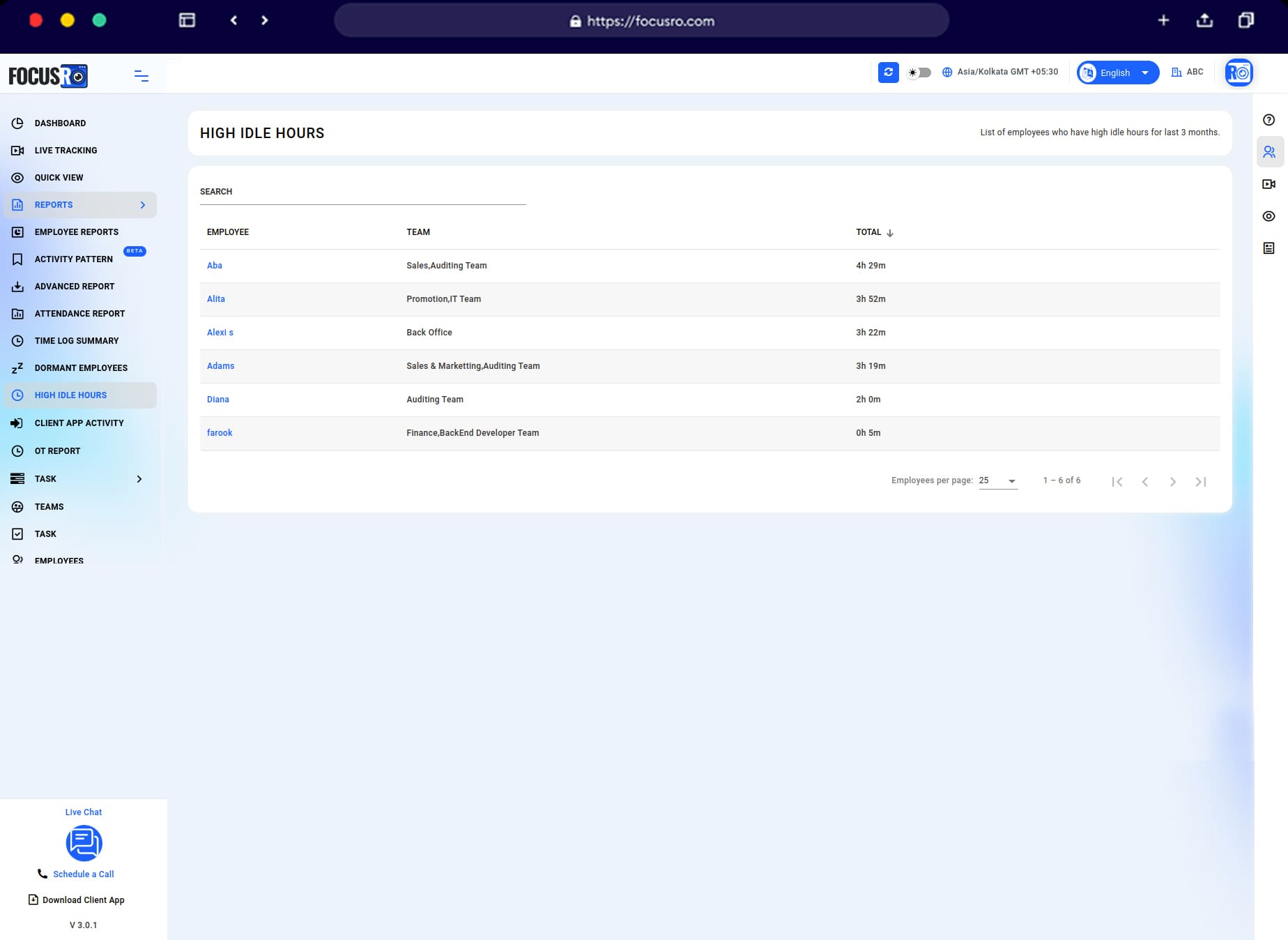
Task: Select DORMANT EMPLOYEES in the sidebar menu
Action: coord(80,367)
